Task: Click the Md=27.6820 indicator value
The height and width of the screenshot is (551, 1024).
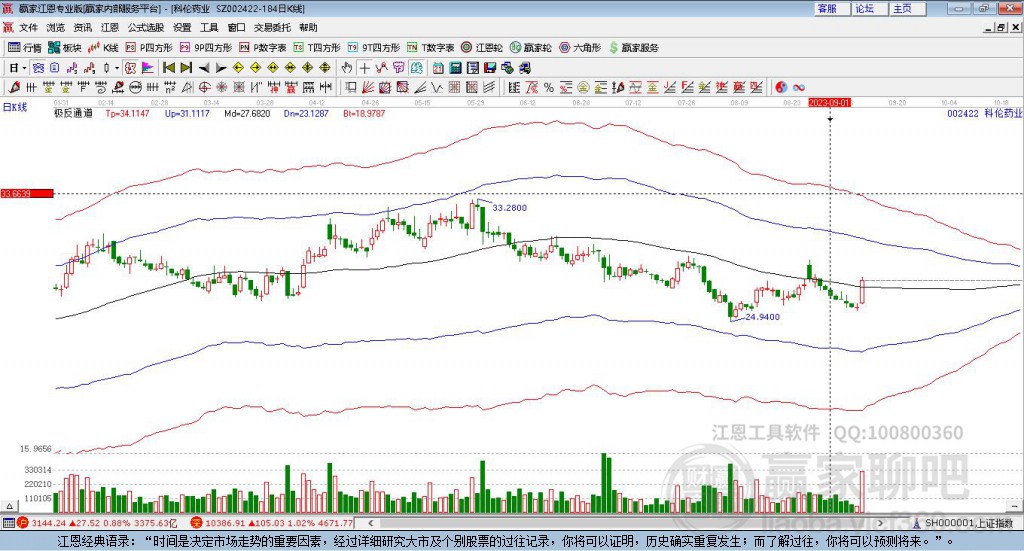Action: [247, 114]
